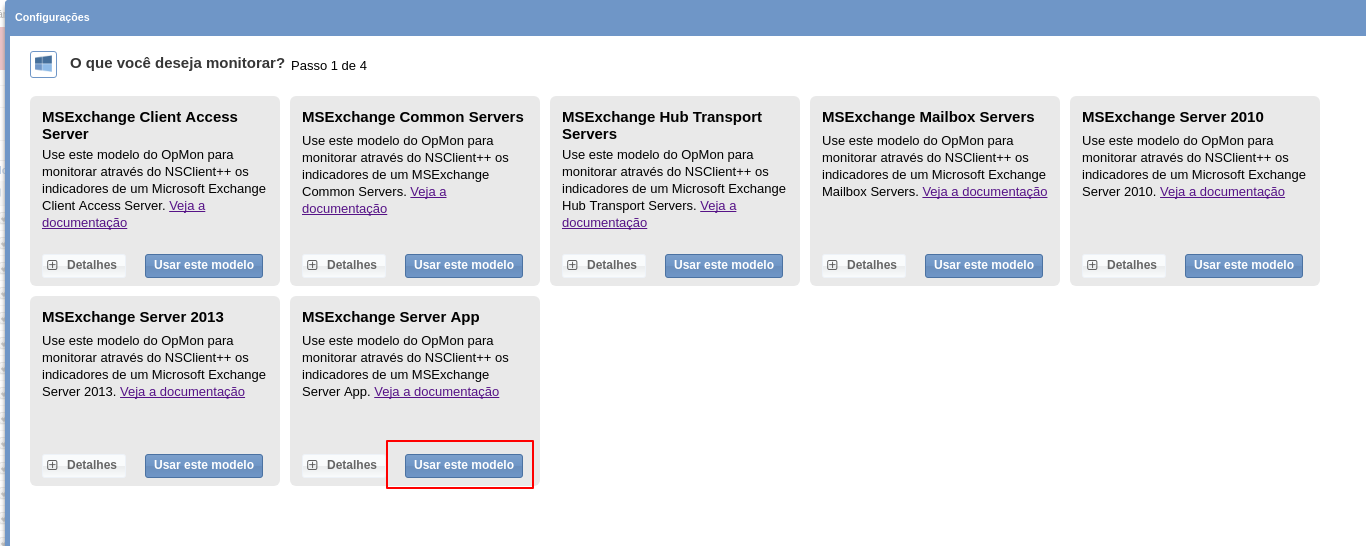Click plus icon on MSExchange Server App card

click(x=312, y=465)
